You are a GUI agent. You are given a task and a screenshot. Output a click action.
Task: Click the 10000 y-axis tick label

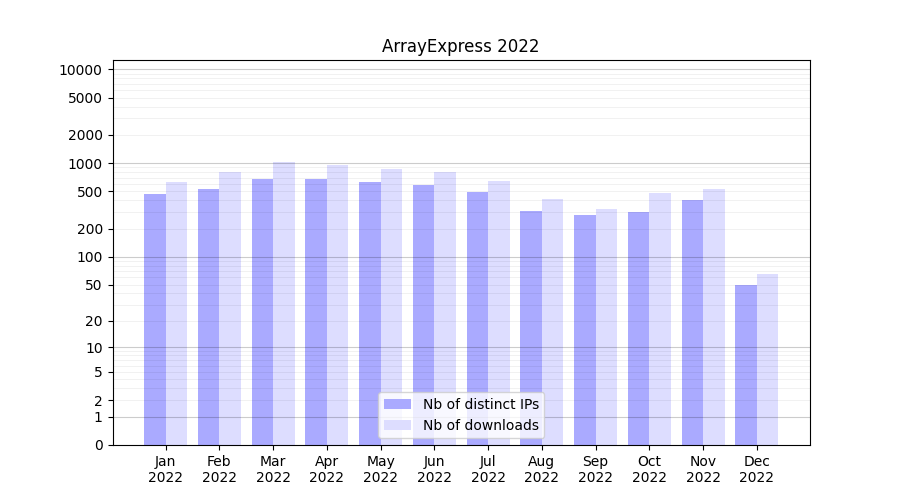coord(80,70)
